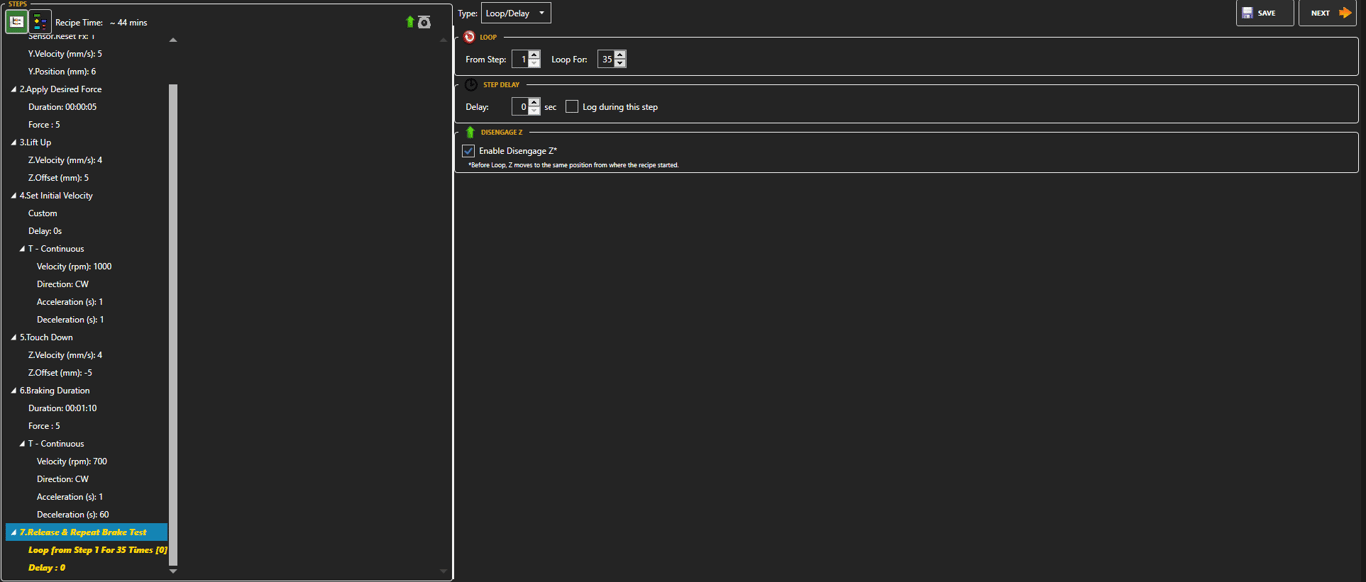Click the steps list scroll down arrow
The image size is (1366, 582).
click(173, 571)
